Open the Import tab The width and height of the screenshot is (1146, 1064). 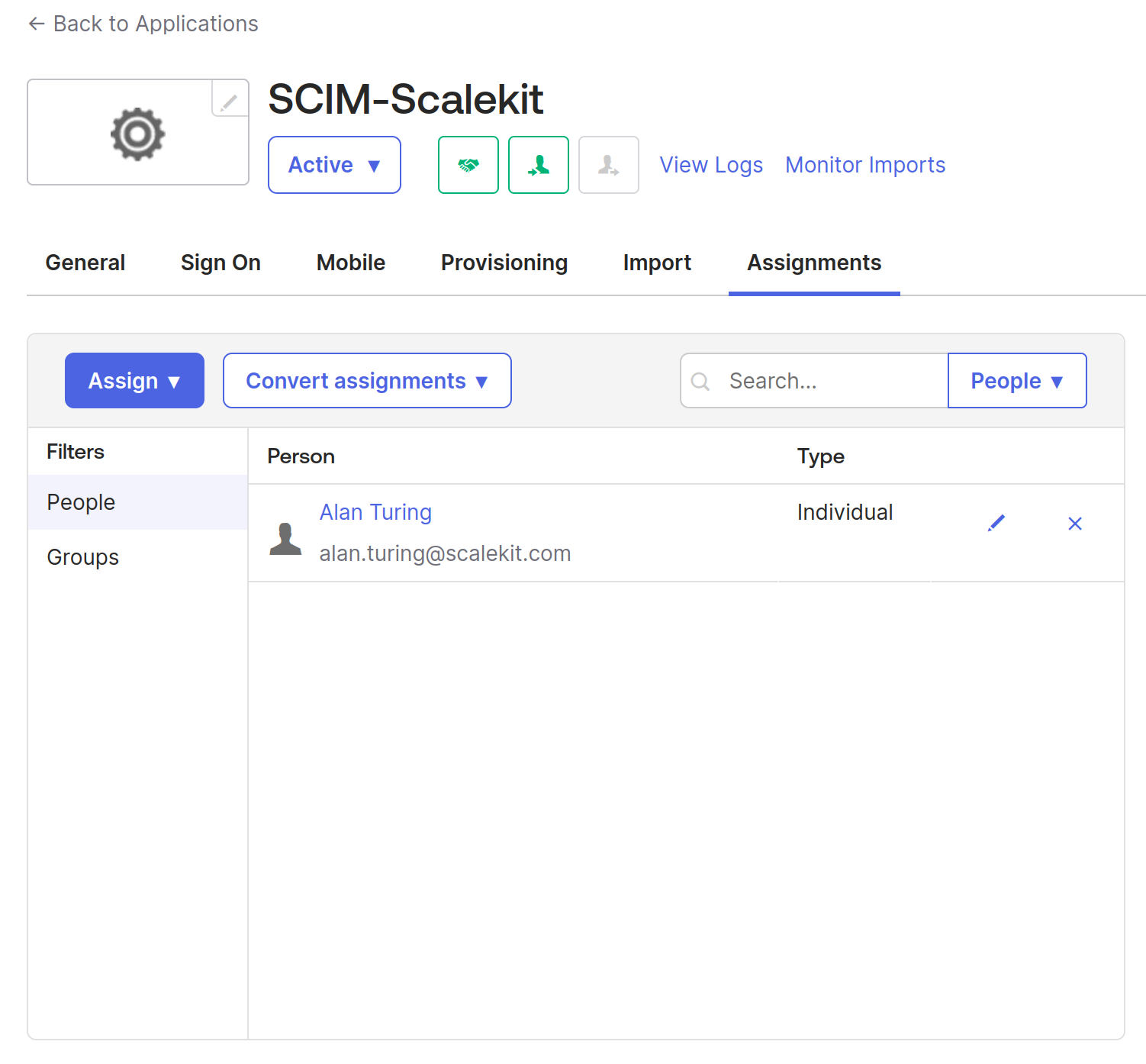(657, 263)
